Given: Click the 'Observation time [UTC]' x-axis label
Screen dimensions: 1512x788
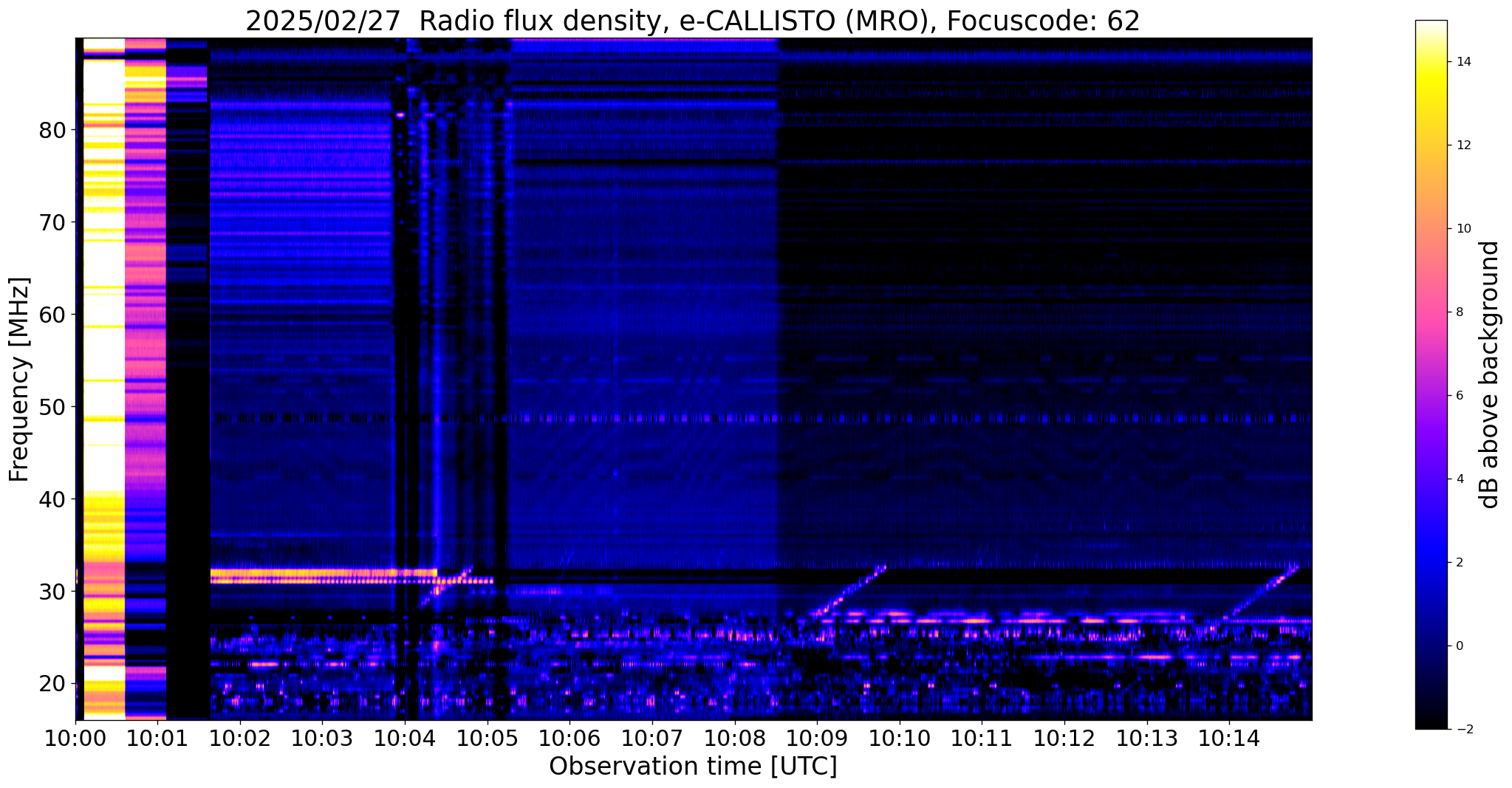Looking at the screenshot, I should (x=693, y=767).
